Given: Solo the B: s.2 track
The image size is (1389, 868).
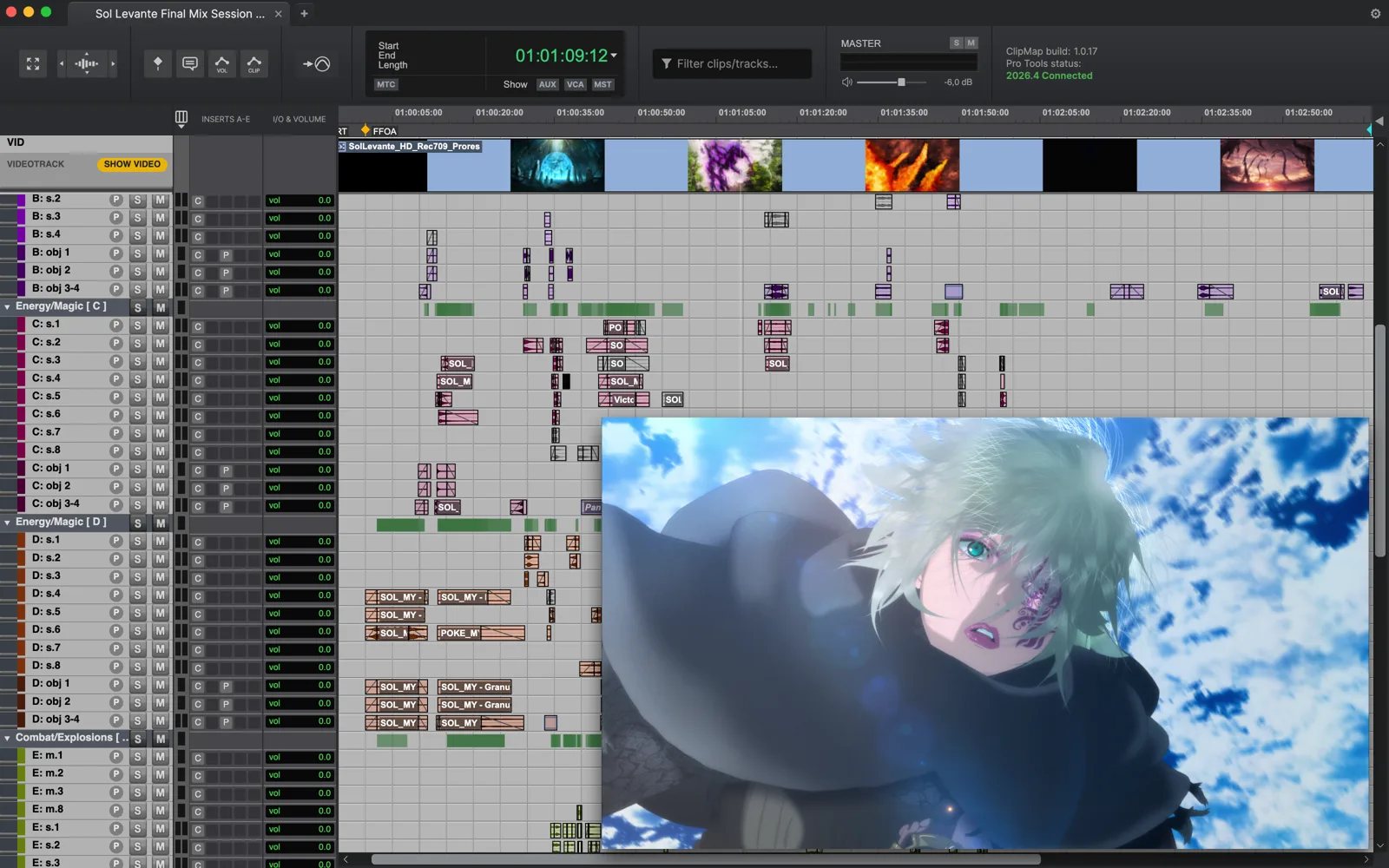Looking at the screenshot, I should [x=137, y=200].
